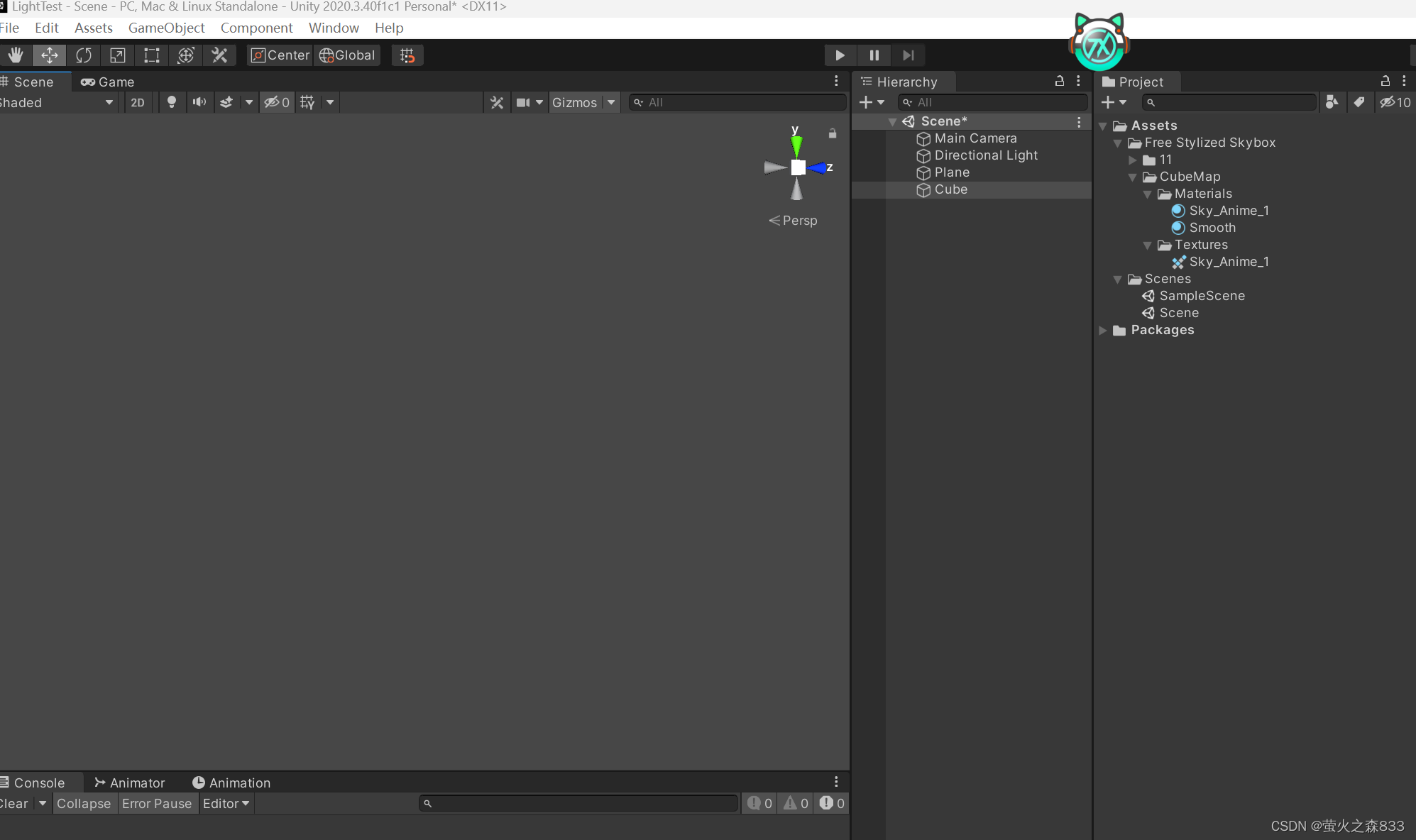Select Directional Light in Hierarchy
The width and height of the screenshot is (1416, 840).
click(985, 155)
